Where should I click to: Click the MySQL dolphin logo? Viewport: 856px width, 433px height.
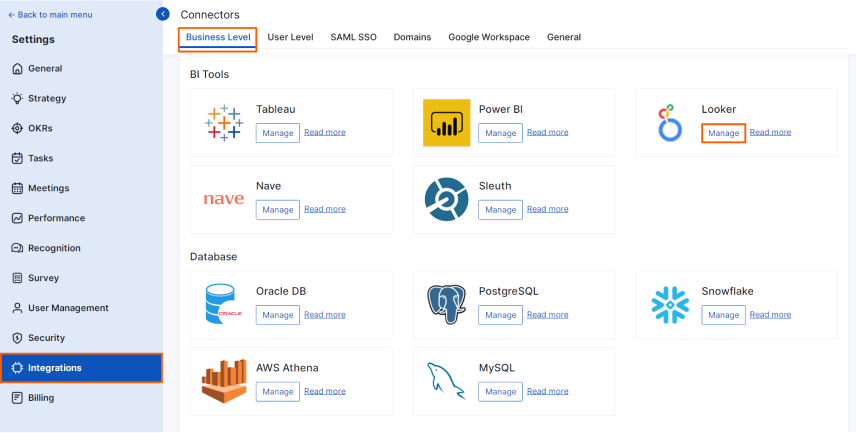click(x=447, y=381)
